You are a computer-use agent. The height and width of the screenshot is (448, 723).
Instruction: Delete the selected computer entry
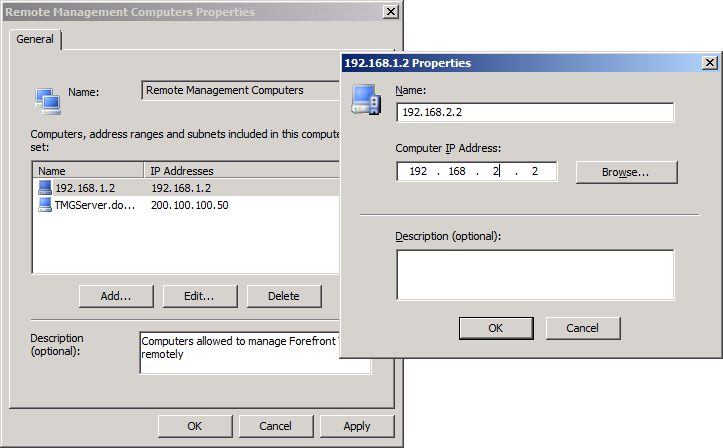pos(284,296)
